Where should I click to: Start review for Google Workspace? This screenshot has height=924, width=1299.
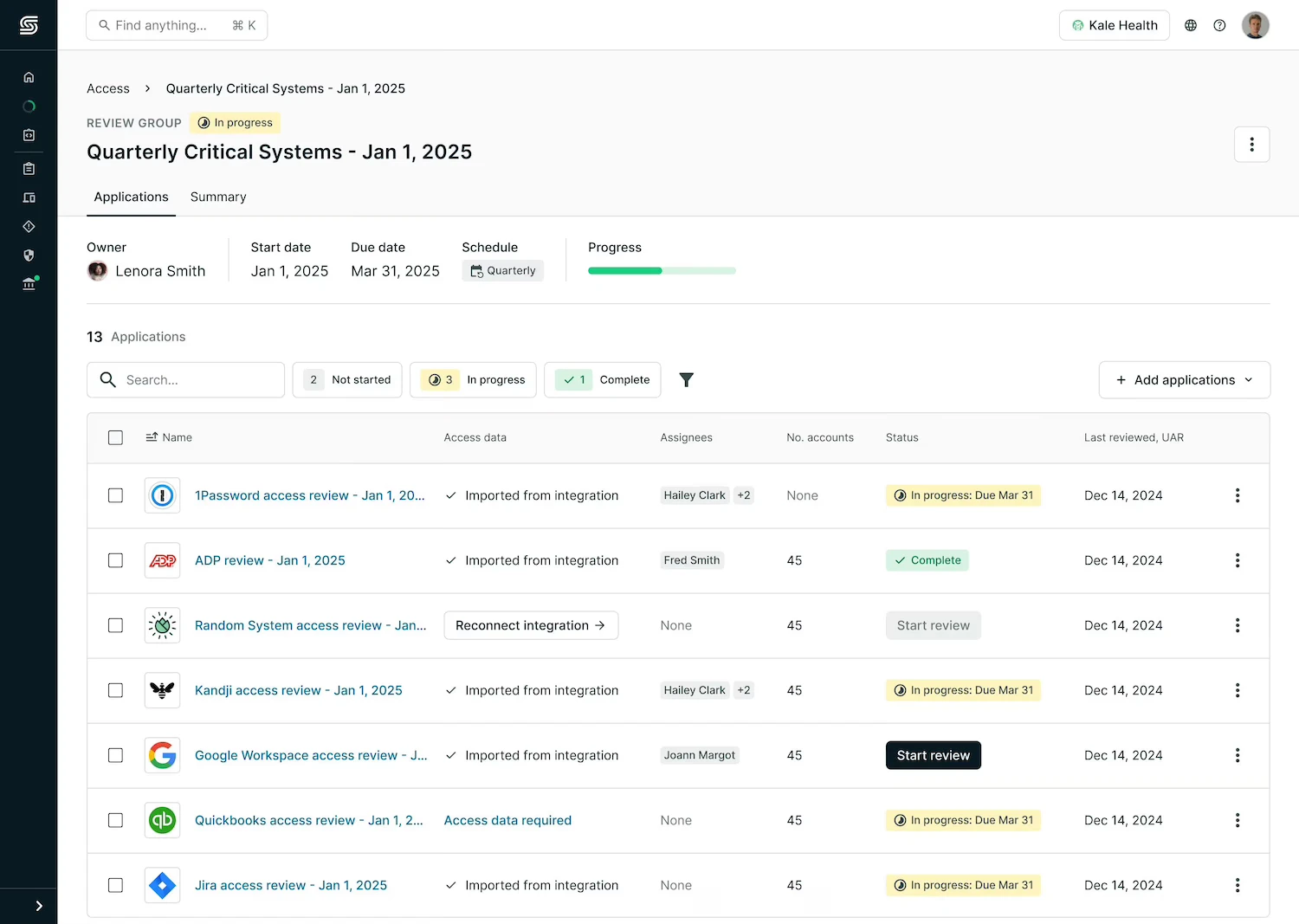click(933, 755)
